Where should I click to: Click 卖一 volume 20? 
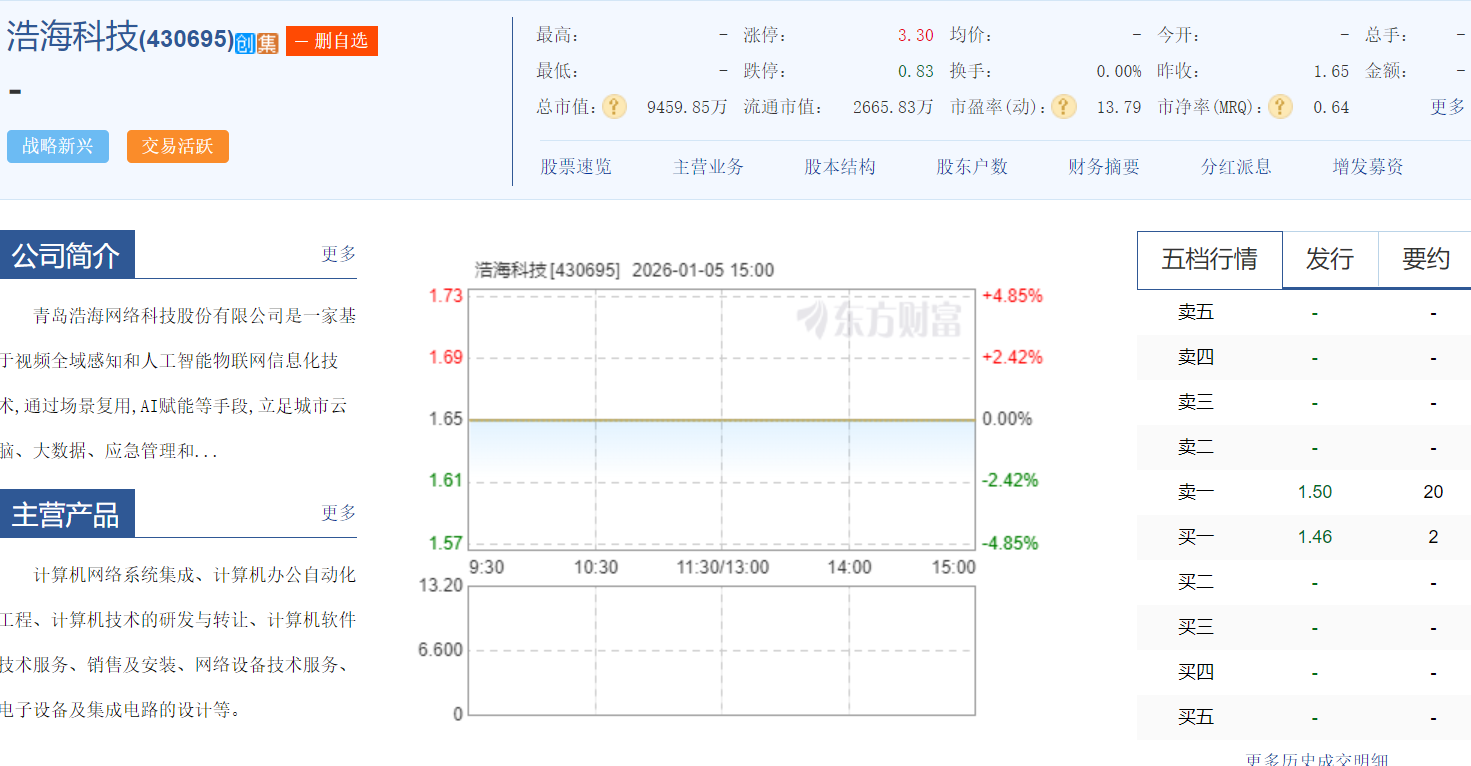point(1433,492)
